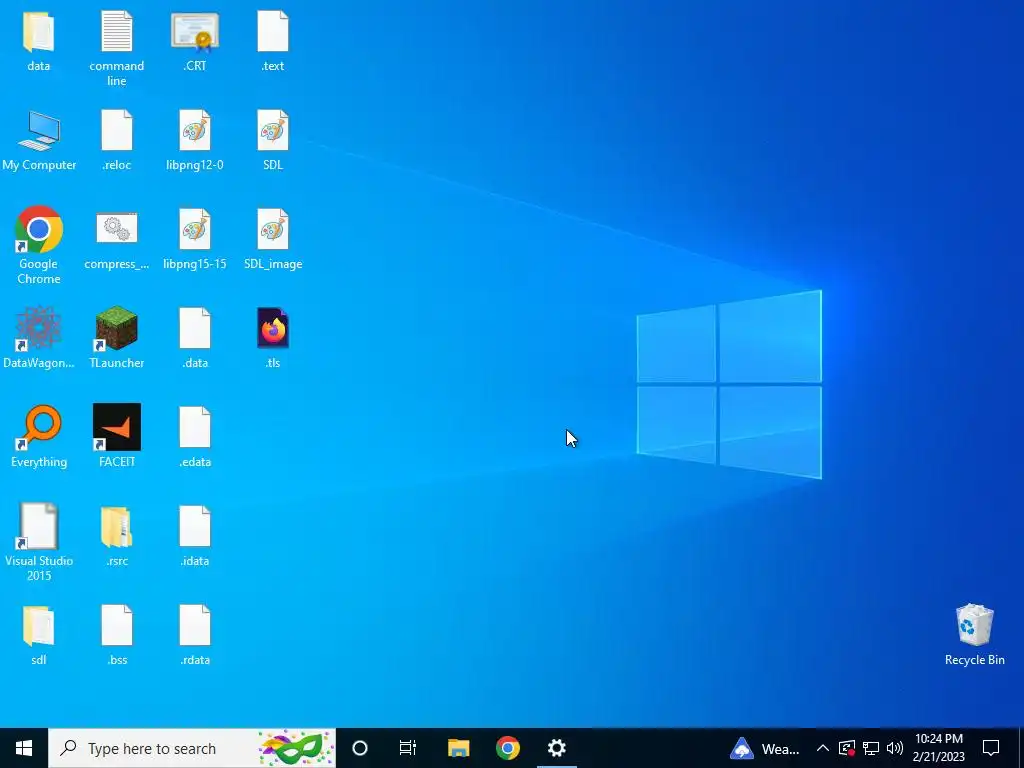
Task: Select the Google Chrome desktop shortcut
Action: pyautogui.click(x=39, y=229)
